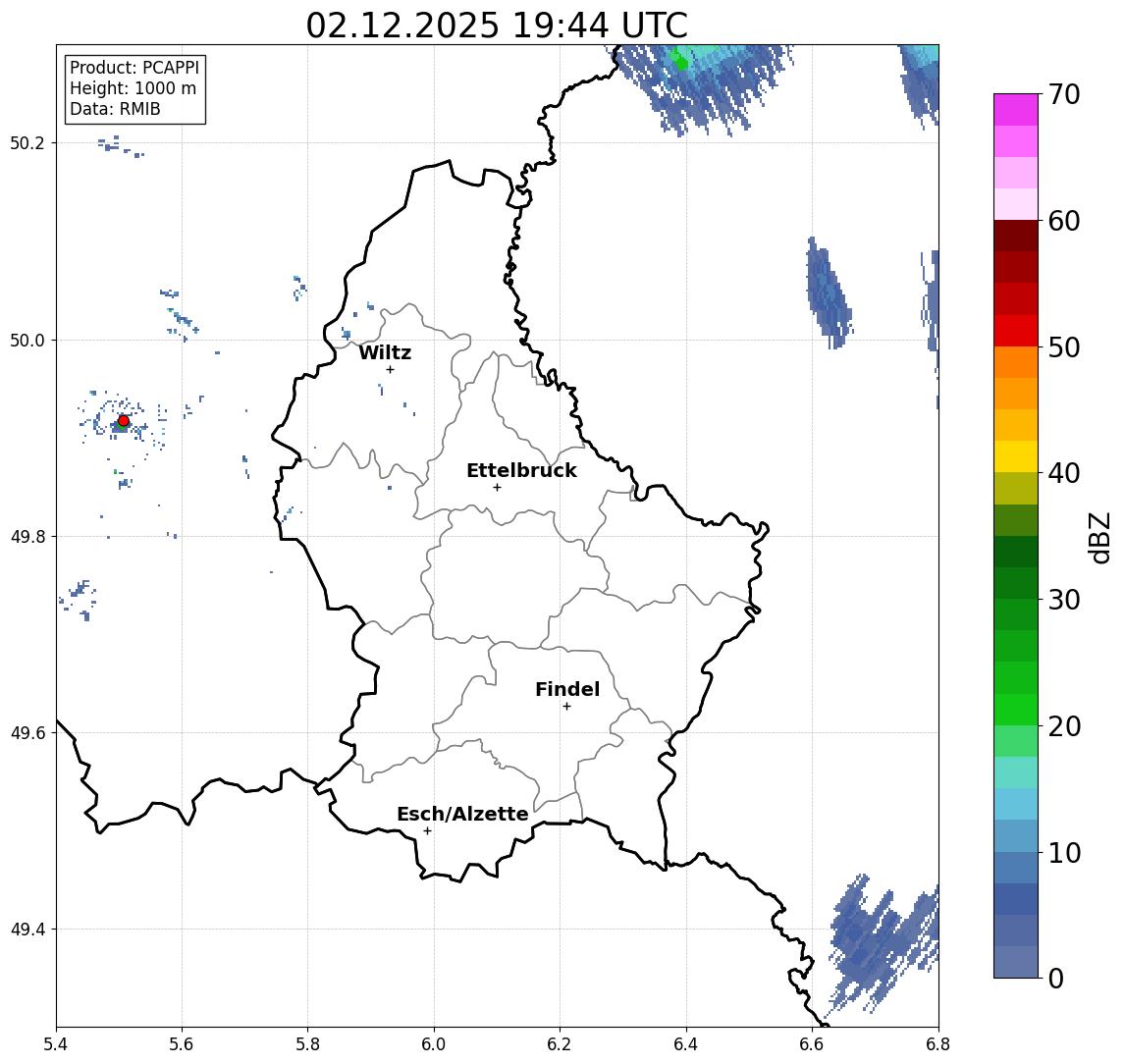Click the 6.6 longitude axis label
Viewport: 1124px width, 1064px height.
click(x=812, y=1044)
